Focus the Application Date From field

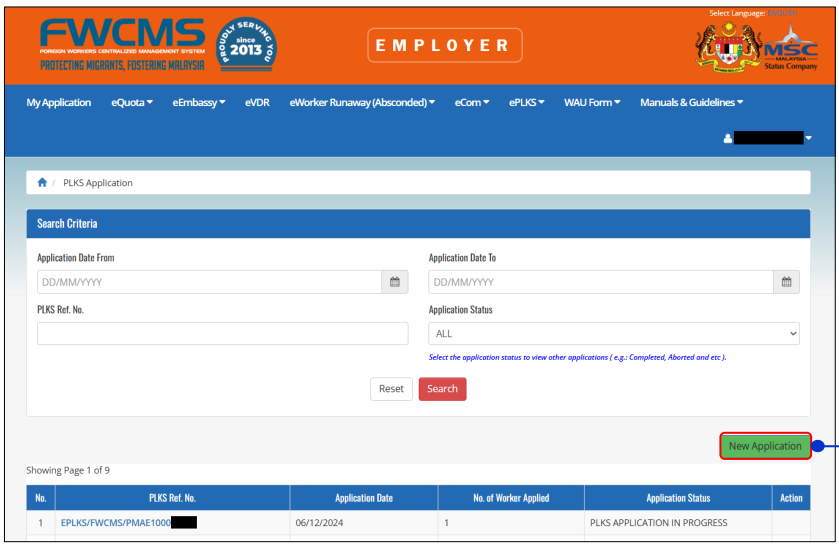click(209, 282)
